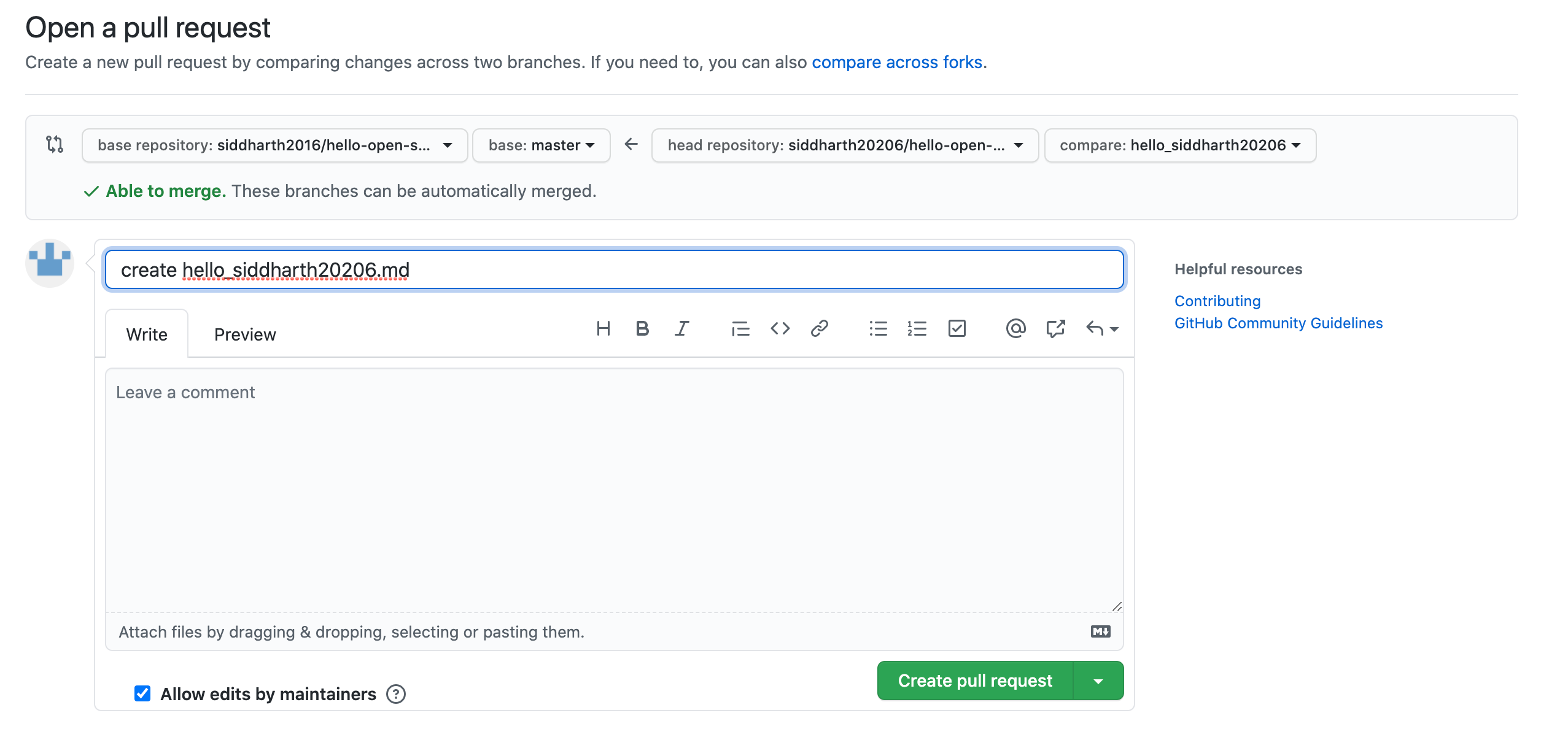Open the Contributing link
Image resolution: width=1568 pixels, height=729 pixels.
(1217, 301)
